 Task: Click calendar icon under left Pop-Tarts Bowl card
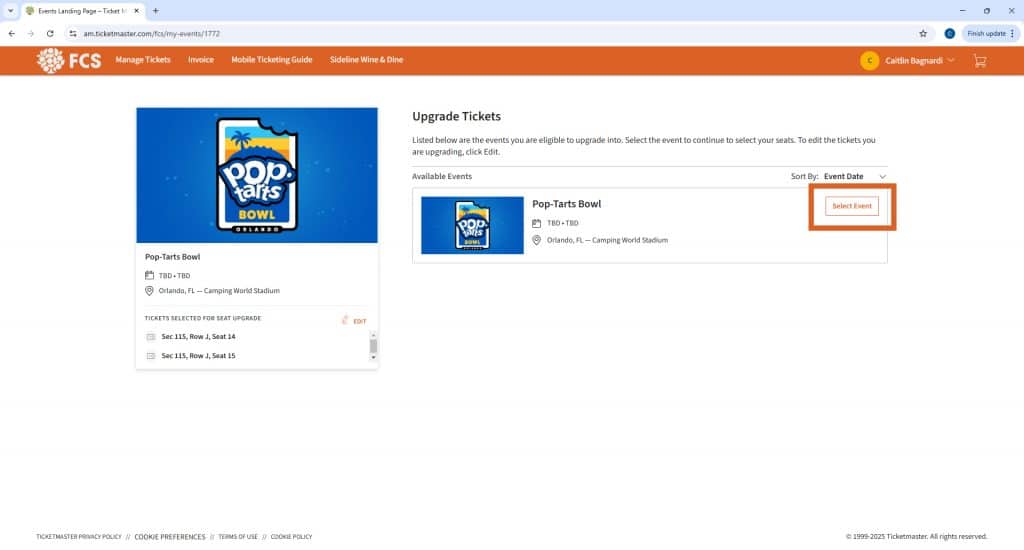[x=149, y=276]
